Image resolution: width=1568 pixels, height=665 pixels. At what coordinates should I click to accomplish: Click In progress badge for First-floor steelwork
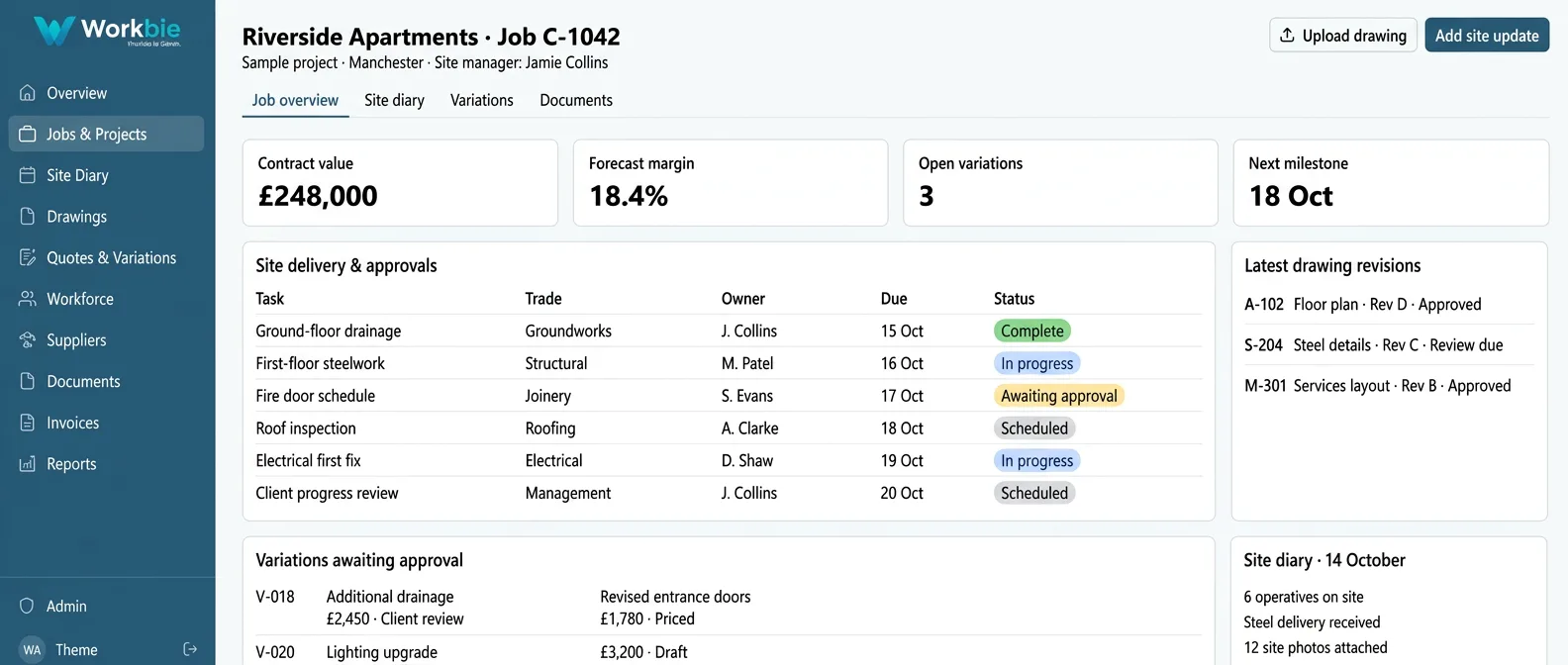coord(1036,363)
